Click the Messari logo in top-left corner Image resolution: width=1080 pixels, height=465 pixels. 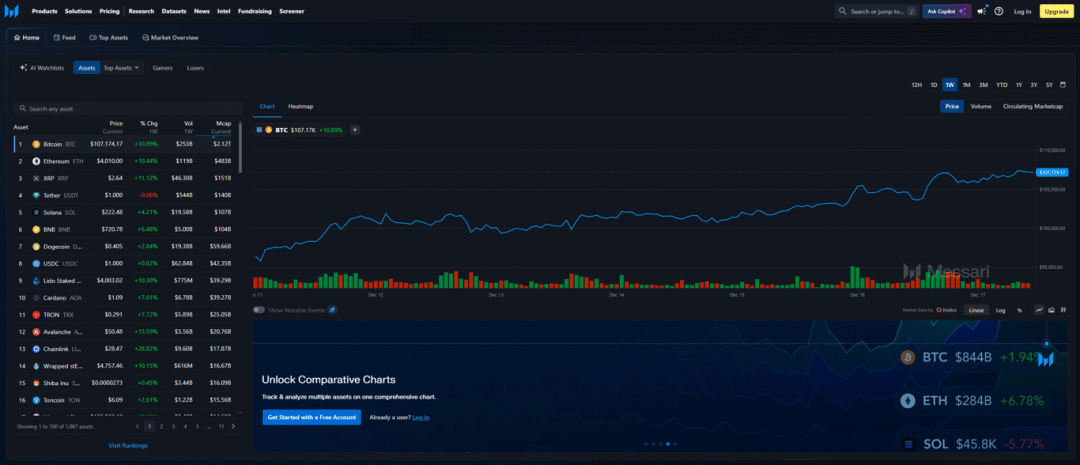pos(11,11)
